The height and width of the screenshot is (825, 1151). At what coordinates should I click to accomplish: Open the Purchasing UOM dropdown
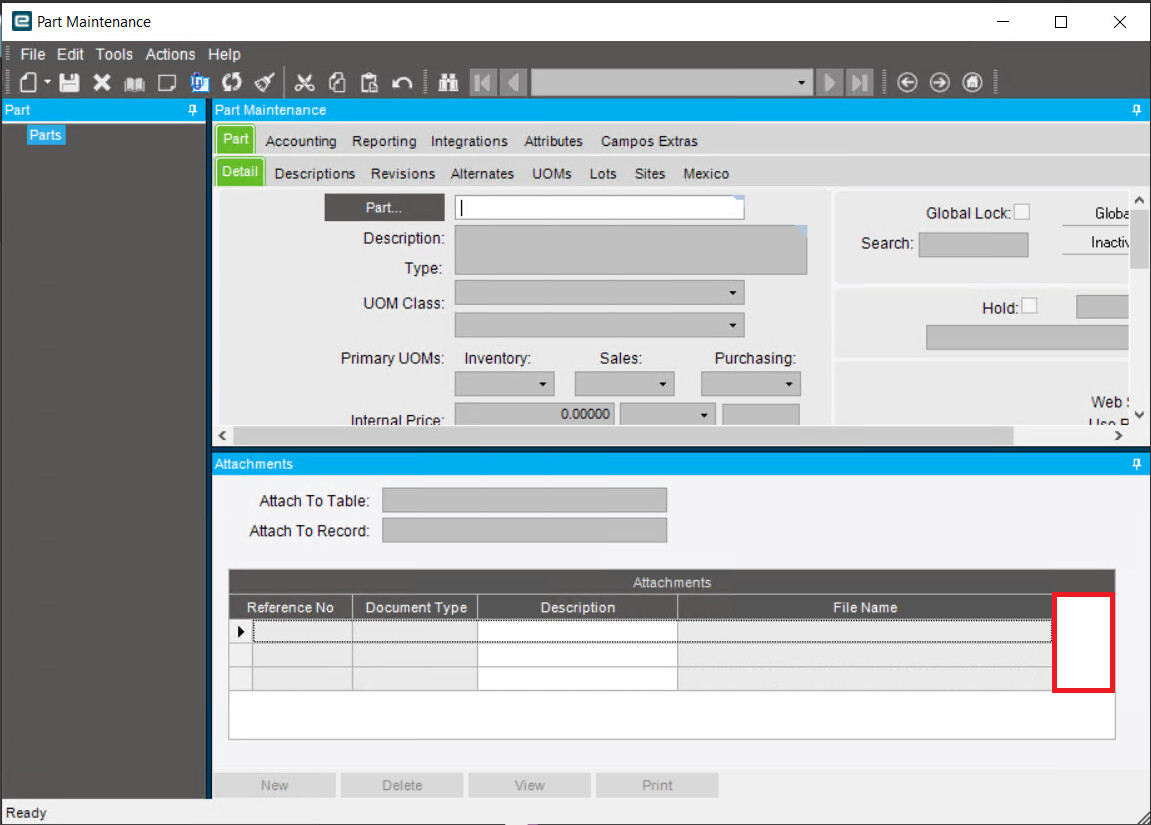coord(789,384)
